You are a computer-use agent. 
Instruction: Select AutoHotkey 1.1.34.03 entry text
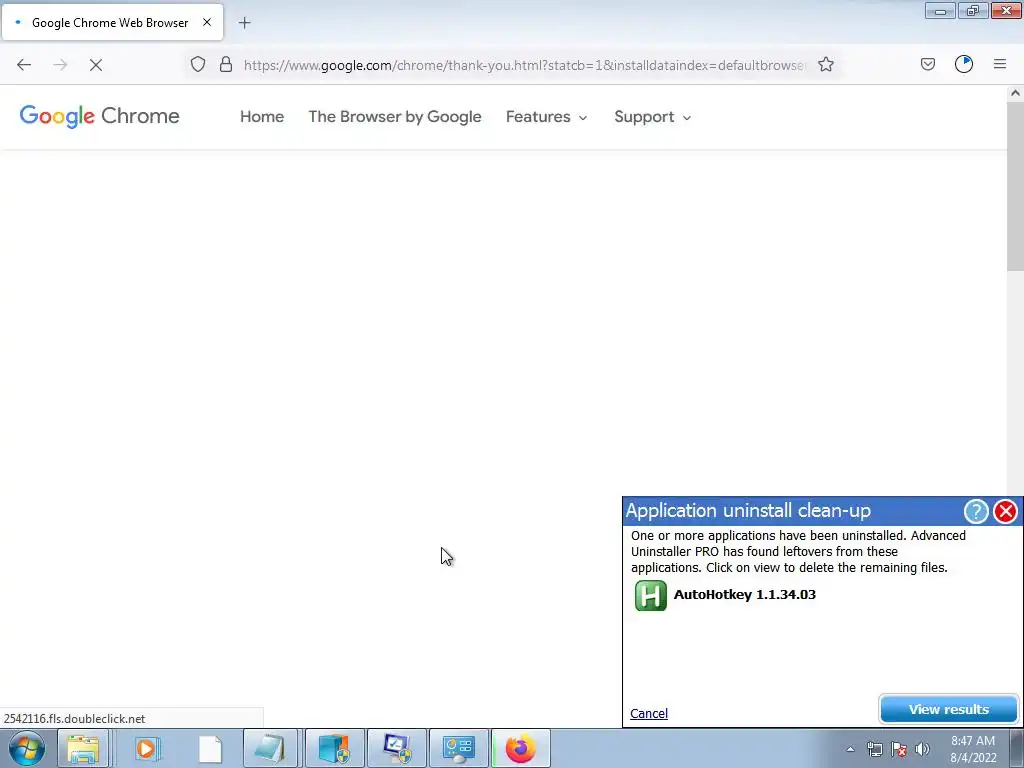pyautogui.click(x=744, y=594)
